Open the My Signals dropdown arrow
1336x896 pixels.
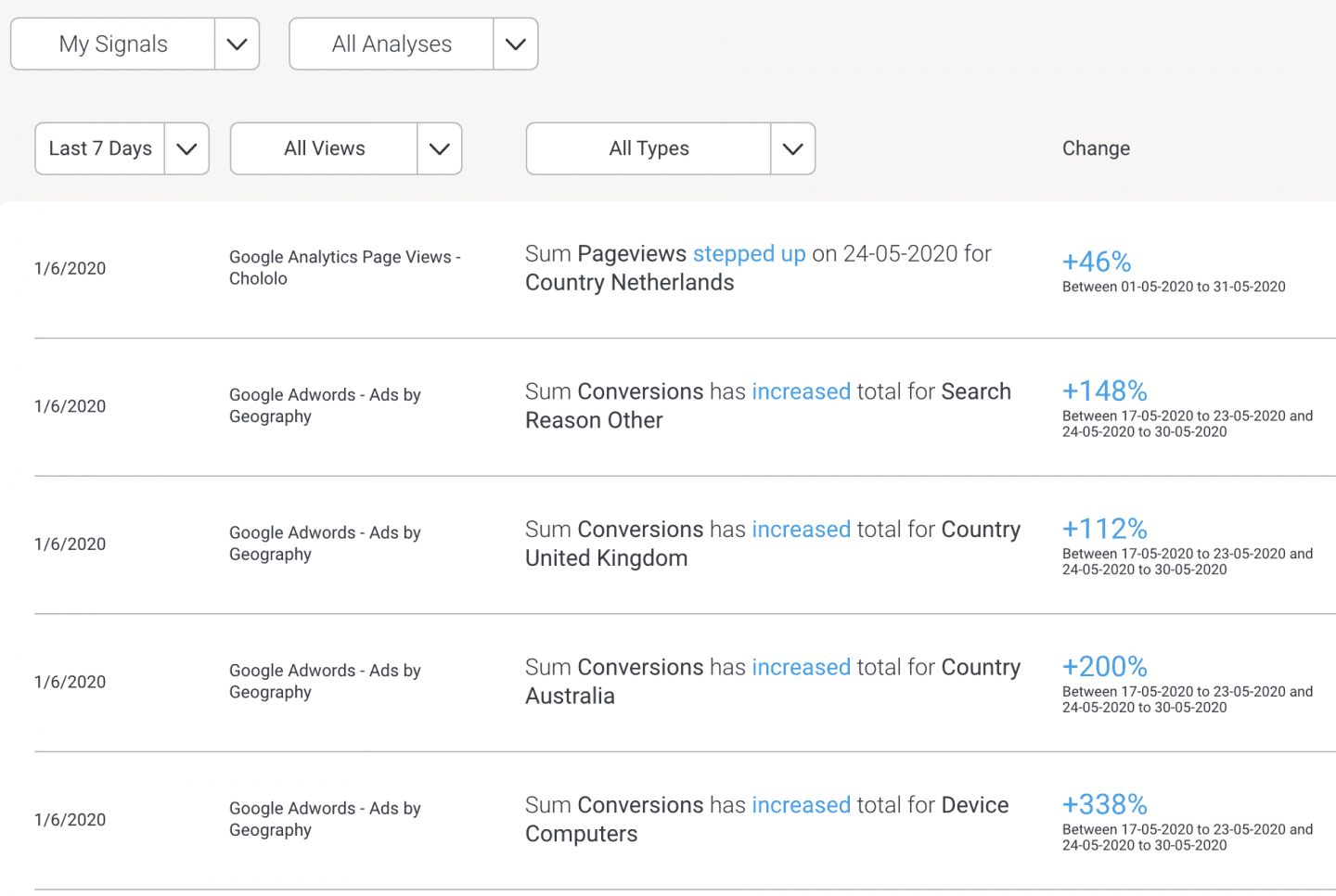pos(237,45)
